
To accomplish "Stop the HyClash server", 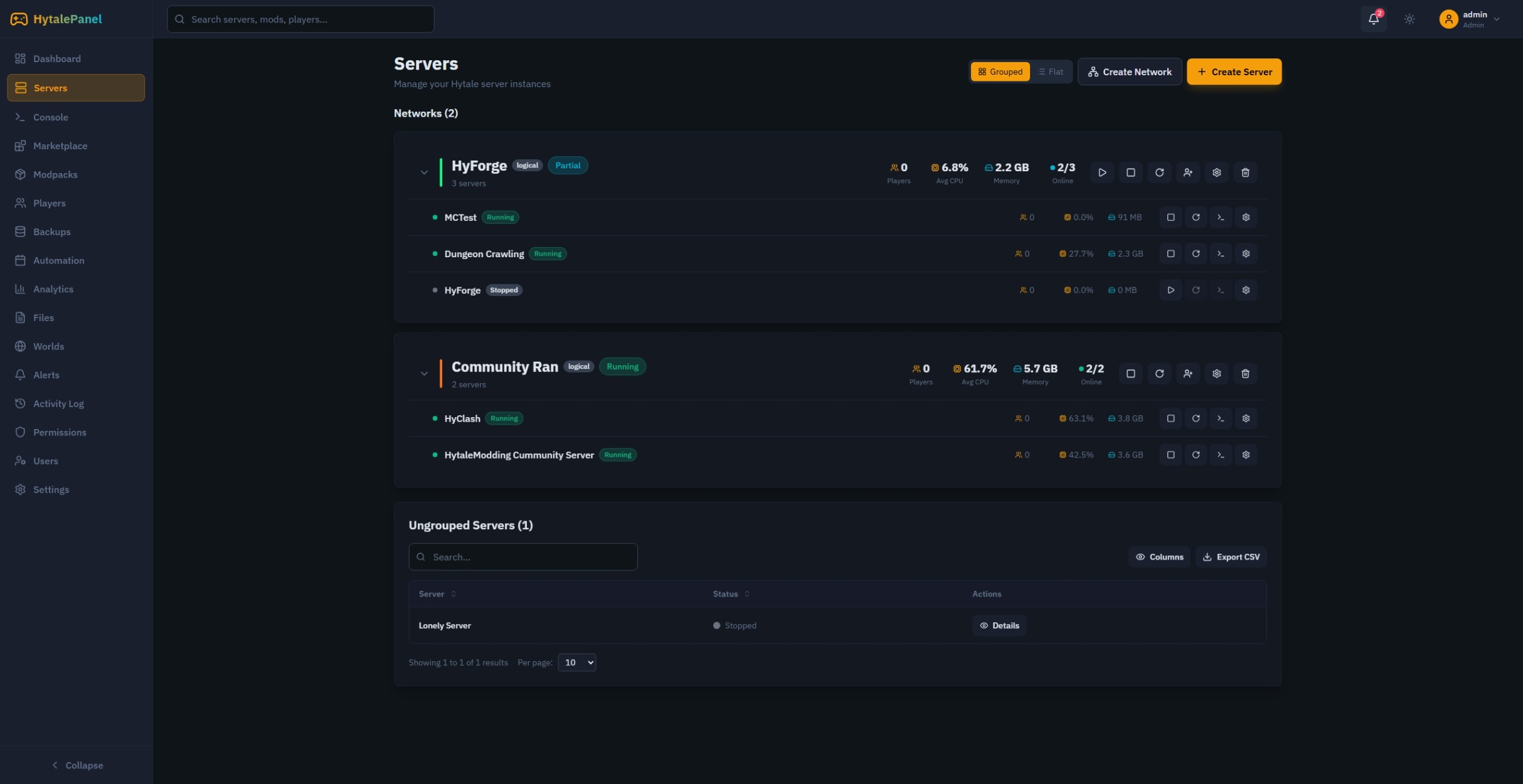I will [1170, 418].
